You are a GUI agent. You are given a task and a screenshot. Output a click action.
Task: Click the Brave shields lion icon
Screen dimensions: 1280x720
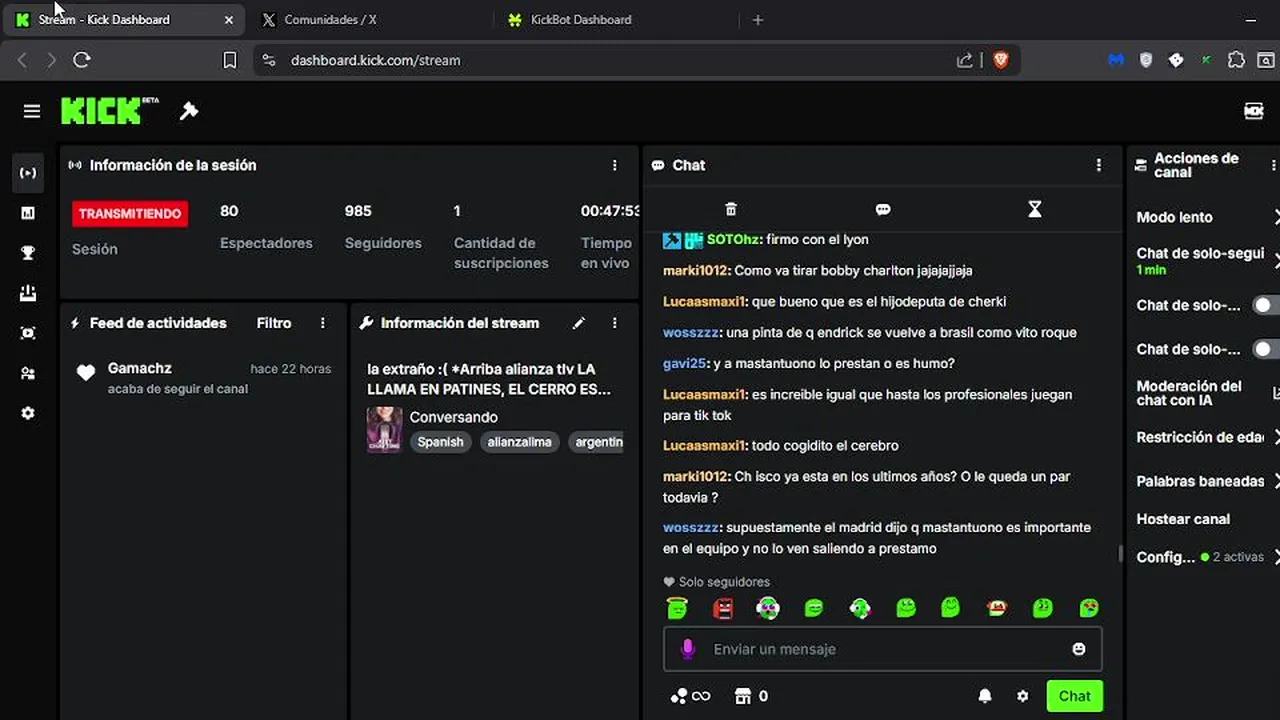point(1000,60)
